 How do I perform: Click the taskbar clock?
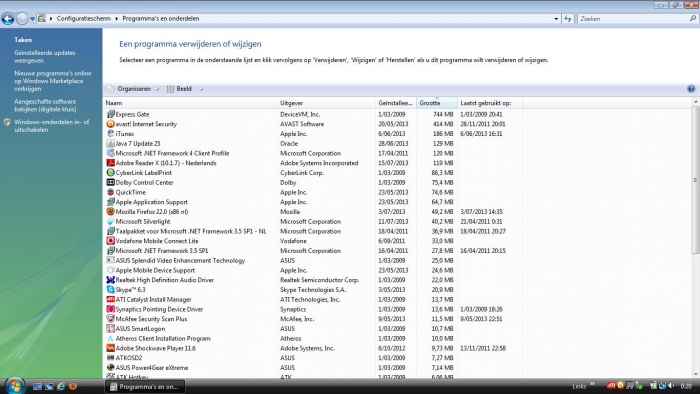[686, 386]
